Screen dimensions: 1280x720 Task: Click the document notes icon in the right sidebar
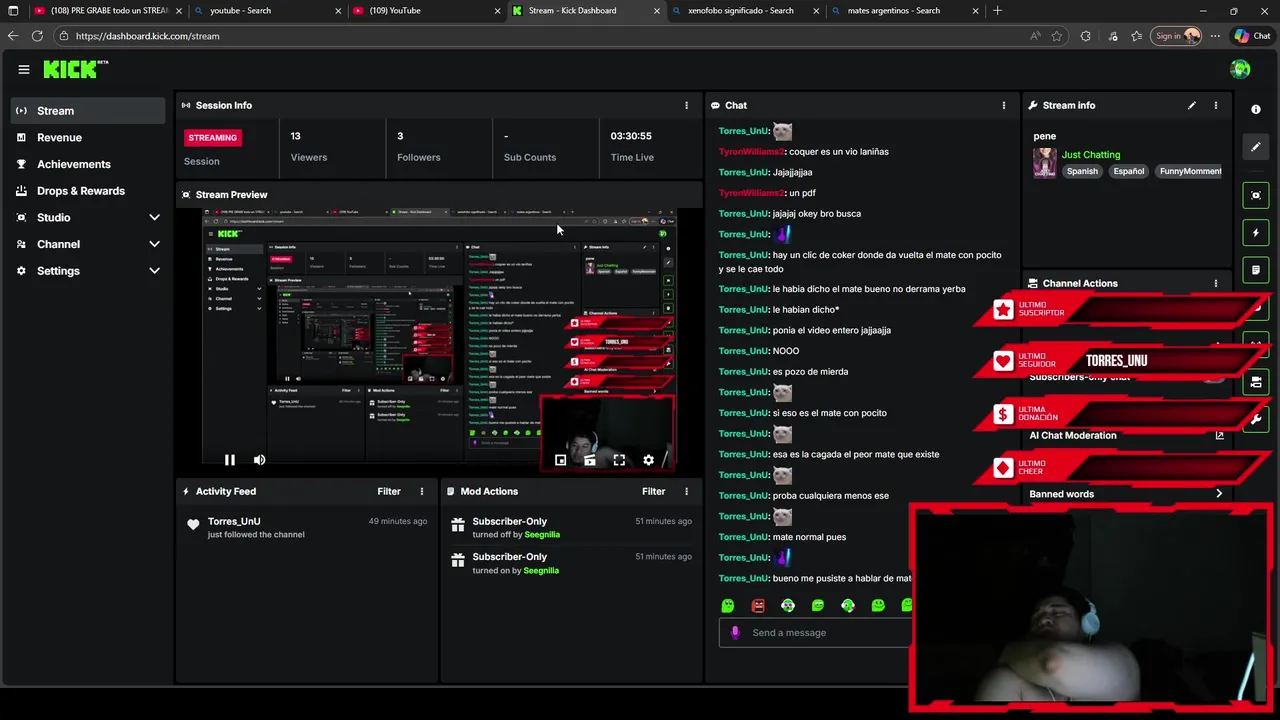click(1256, 270)
